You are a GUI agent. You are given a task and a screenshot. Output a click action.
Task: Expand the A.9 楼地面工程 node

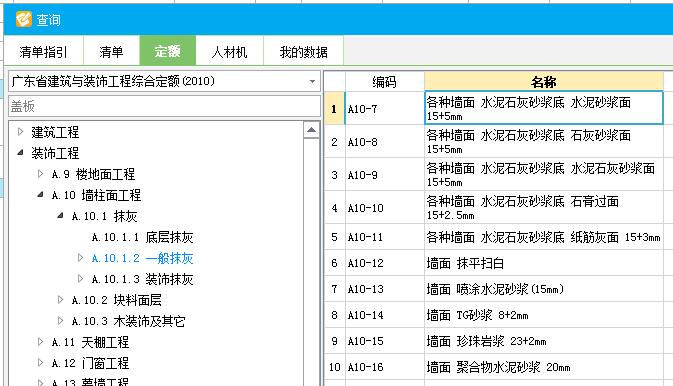[40, 173]
